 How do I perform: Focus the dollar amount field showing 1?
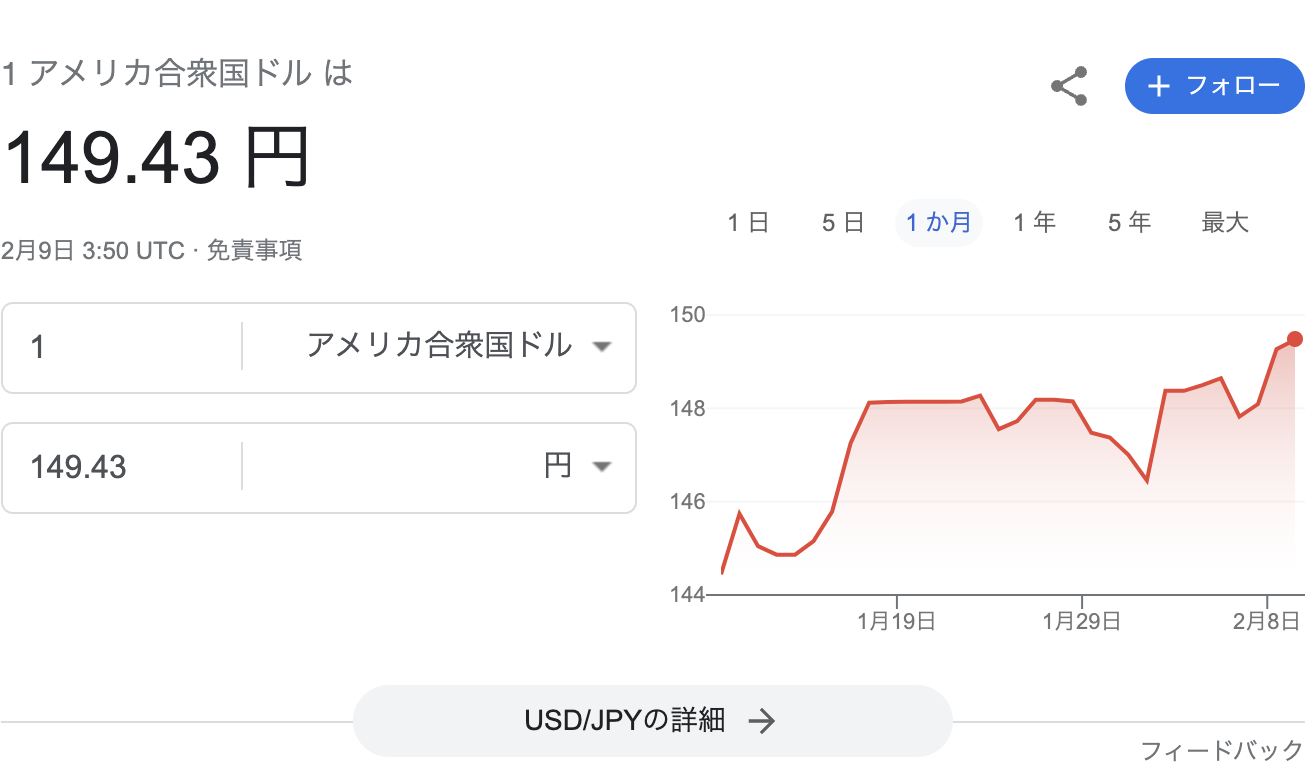[x=122, y=347]
